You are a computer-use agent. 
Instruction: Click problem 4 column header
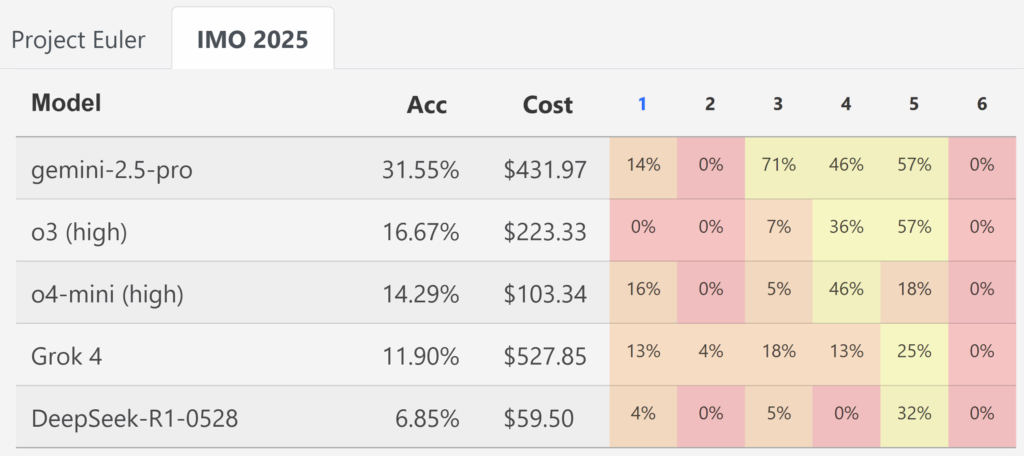coord(846,104)
